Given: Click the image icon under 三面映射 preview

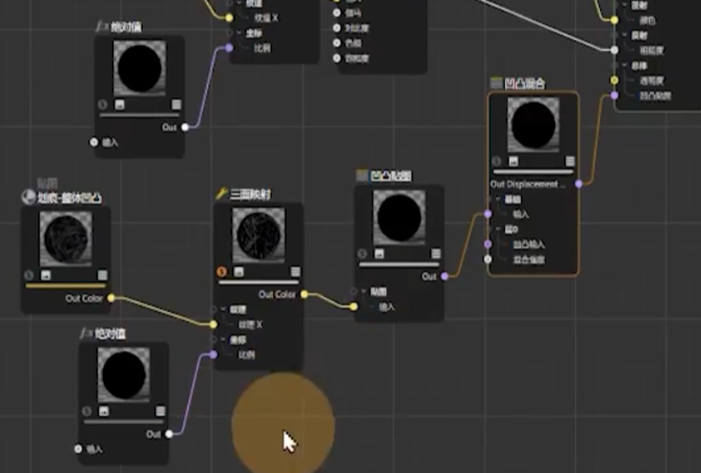Looking at the screenshot, I should click(239, 271).
